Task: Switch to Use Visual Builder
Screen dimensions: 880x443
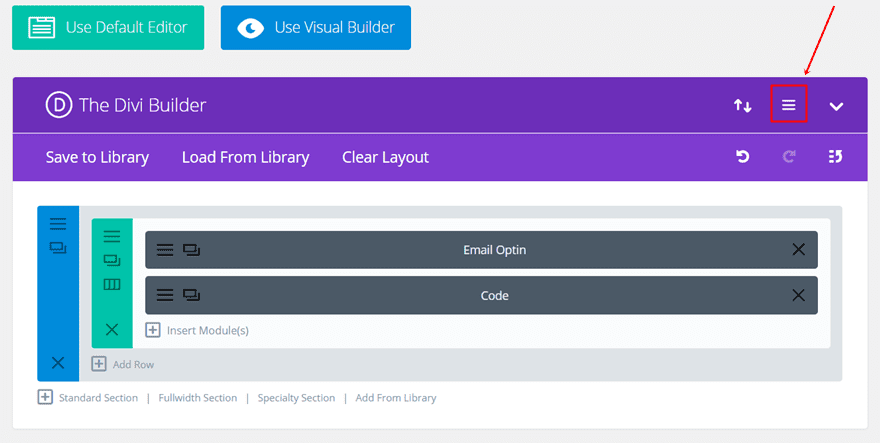Action: point(315,28)
